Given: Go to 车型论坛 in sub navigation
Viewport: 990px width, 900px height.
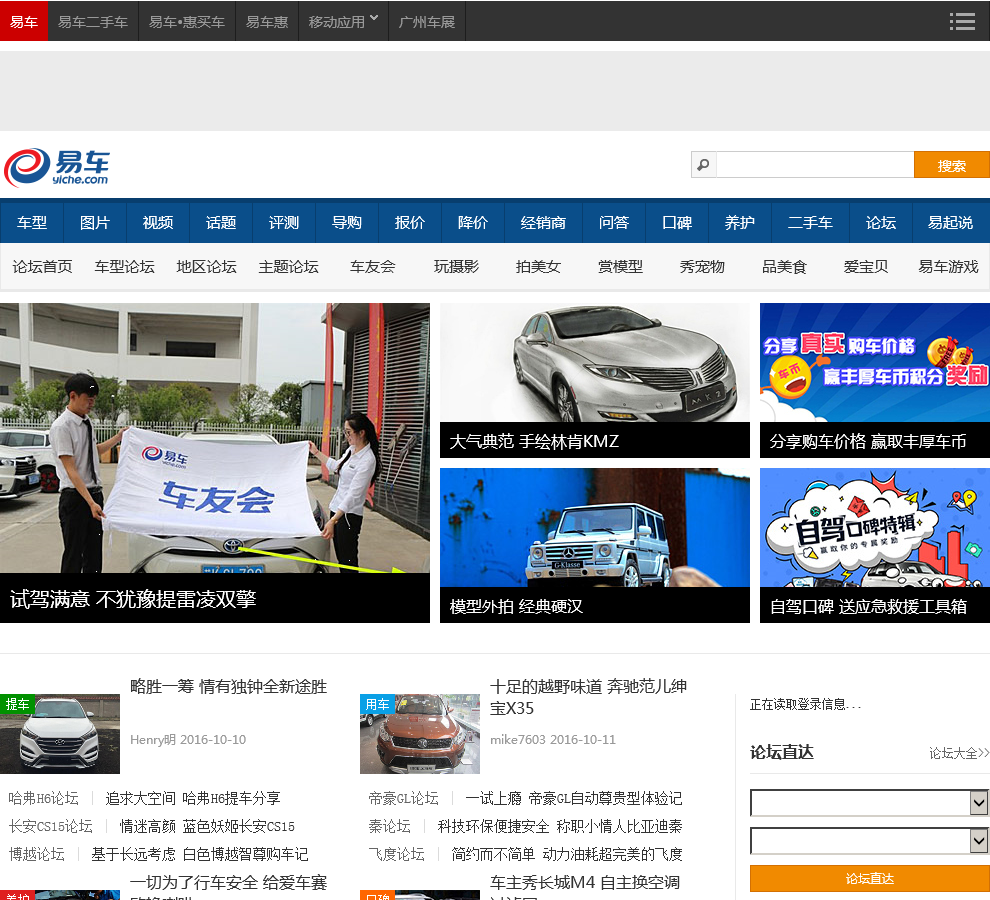Looking at the screenshot, I should pos(124,267).
